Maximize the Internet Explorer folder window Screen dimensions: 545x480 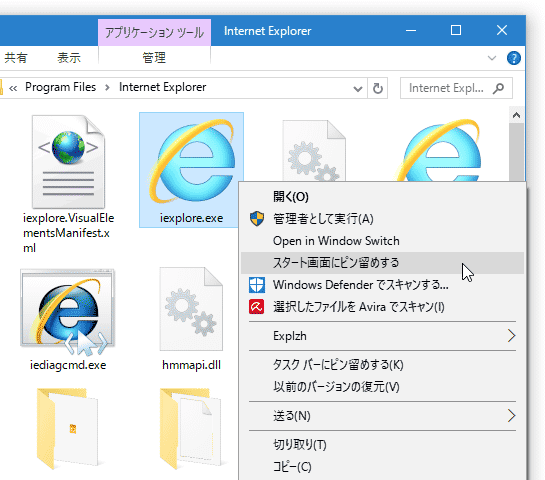coord(456,30)
